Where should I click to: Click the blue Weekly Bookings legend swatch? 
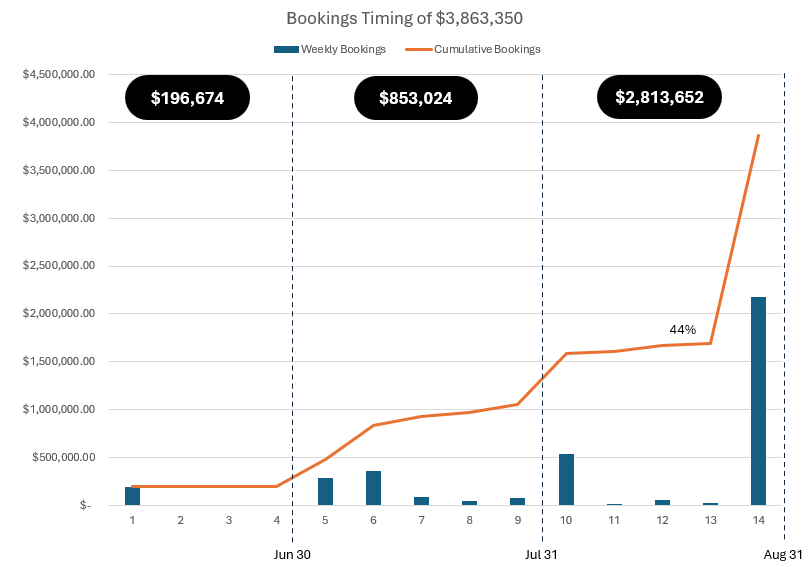pos(285,49)
